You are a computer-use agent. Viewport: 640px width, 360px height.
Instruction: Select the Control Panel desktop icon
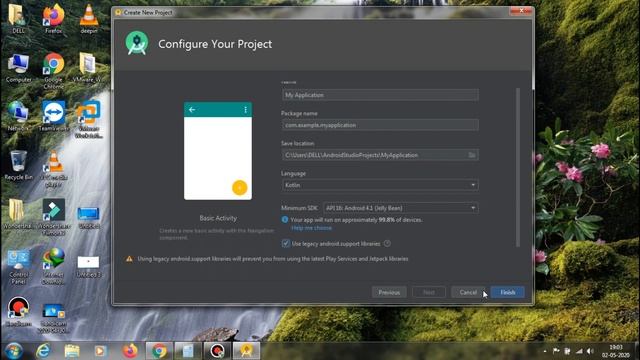pyautogui.click(x=18, y=266)
